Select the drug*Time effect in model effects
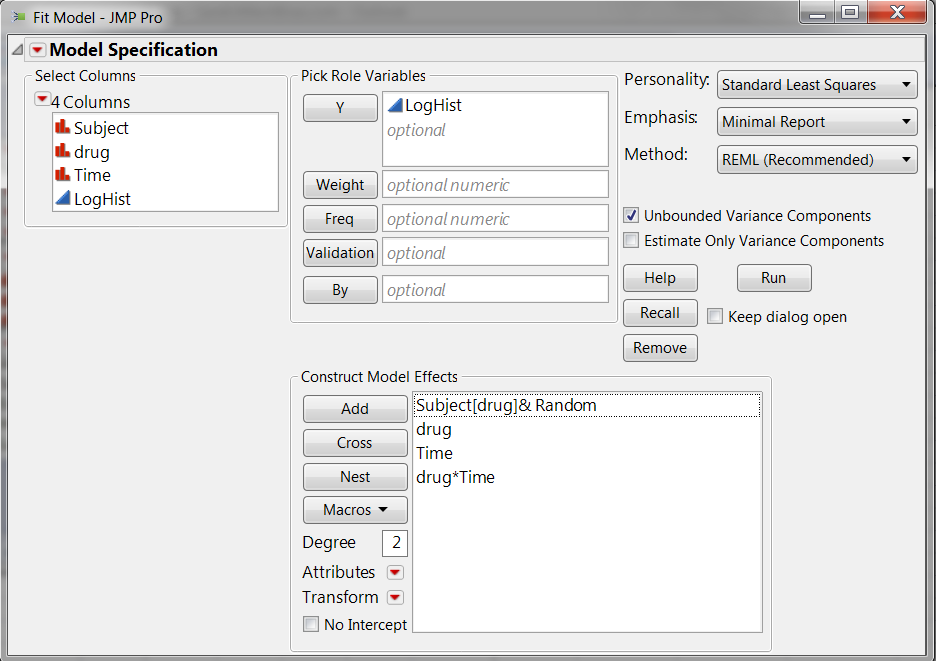Screen dimensions: 936x661 pyautogui.click(x=456, y=477)
